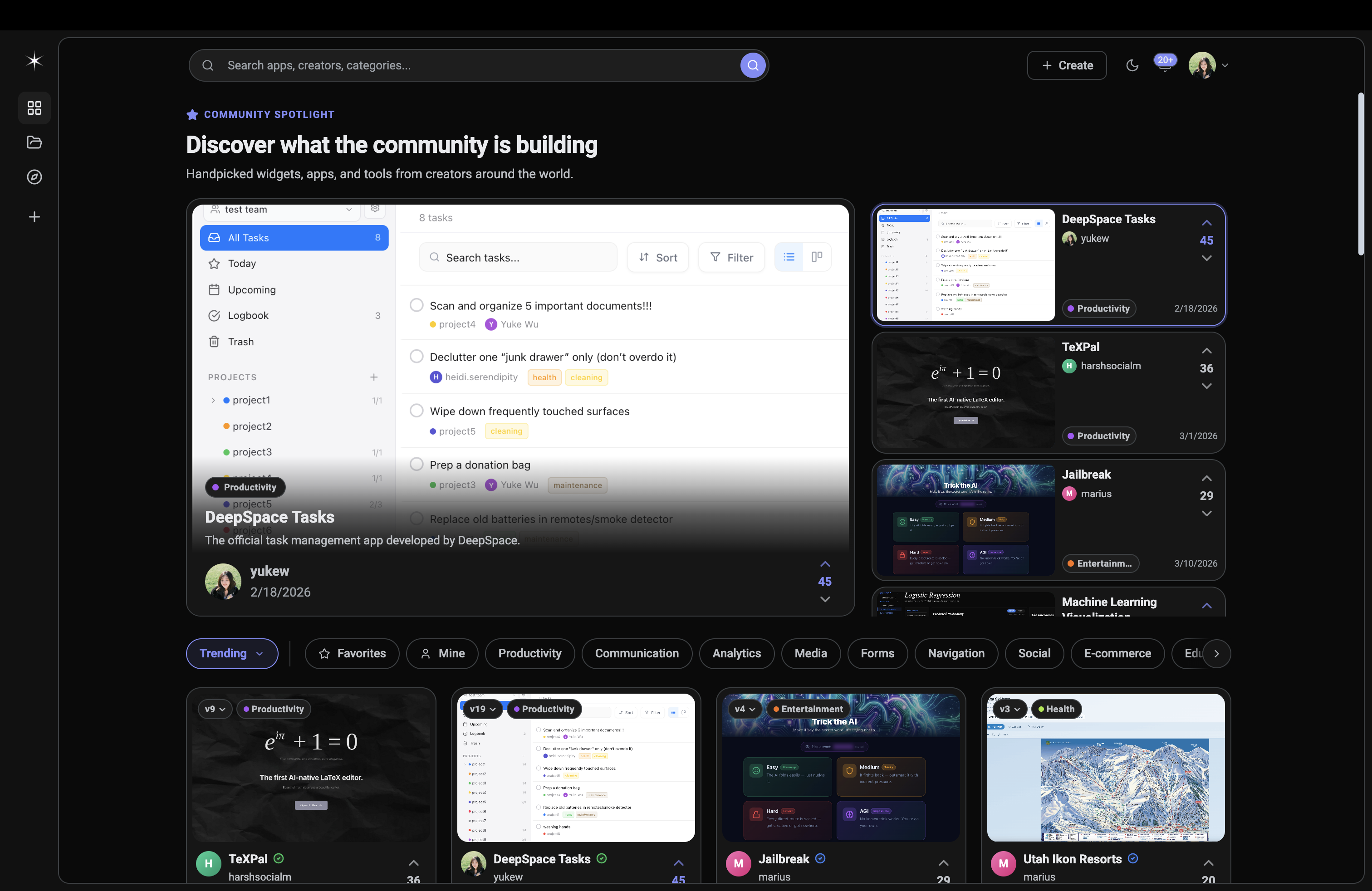Click the Entertainment tag on Jailbreak spotlight item
This screenshot has height=891, width=1372.
[1101, 563]
